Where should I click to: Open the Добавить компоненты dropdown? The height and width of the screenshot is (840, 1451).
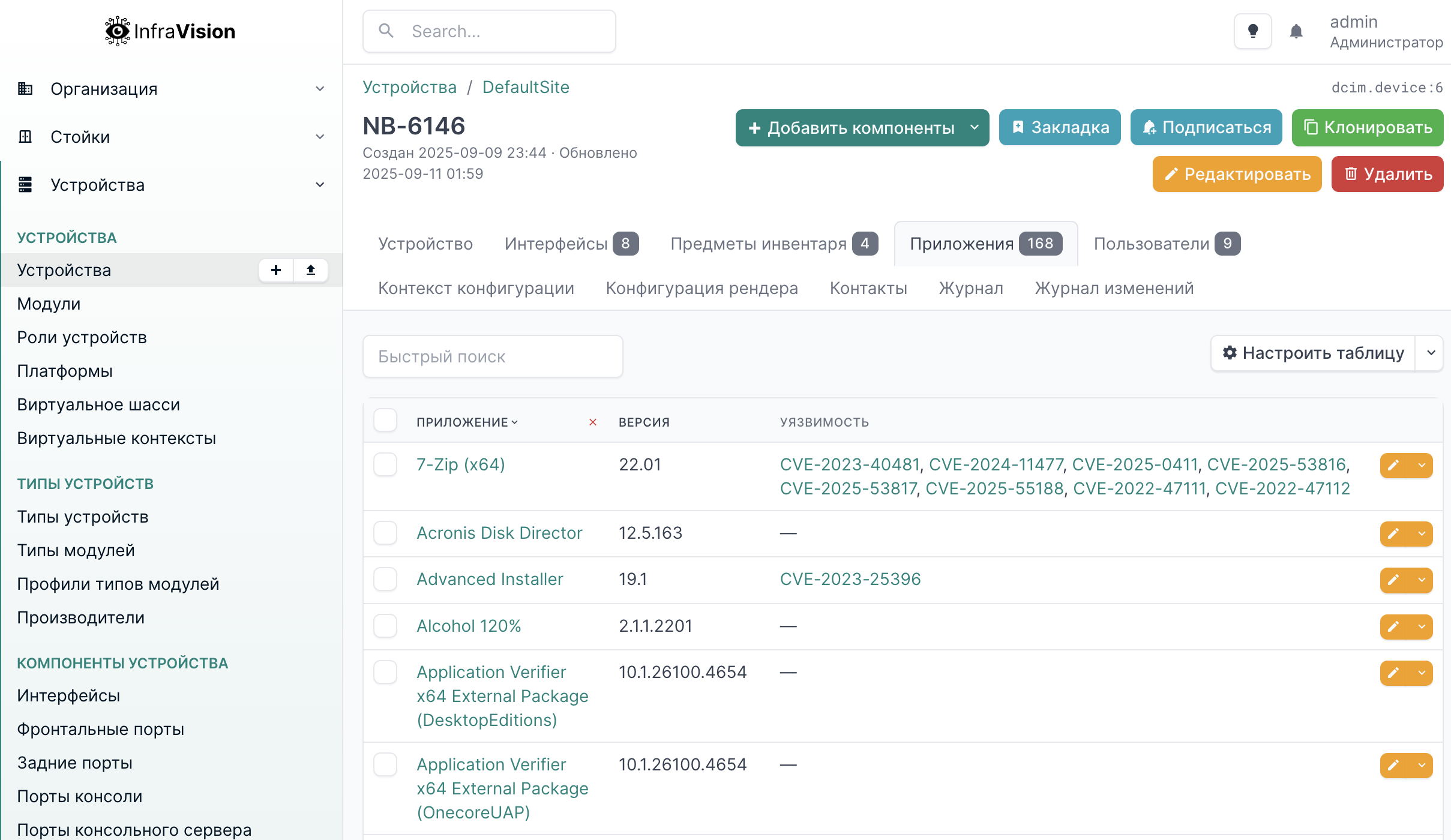[862, 128]
